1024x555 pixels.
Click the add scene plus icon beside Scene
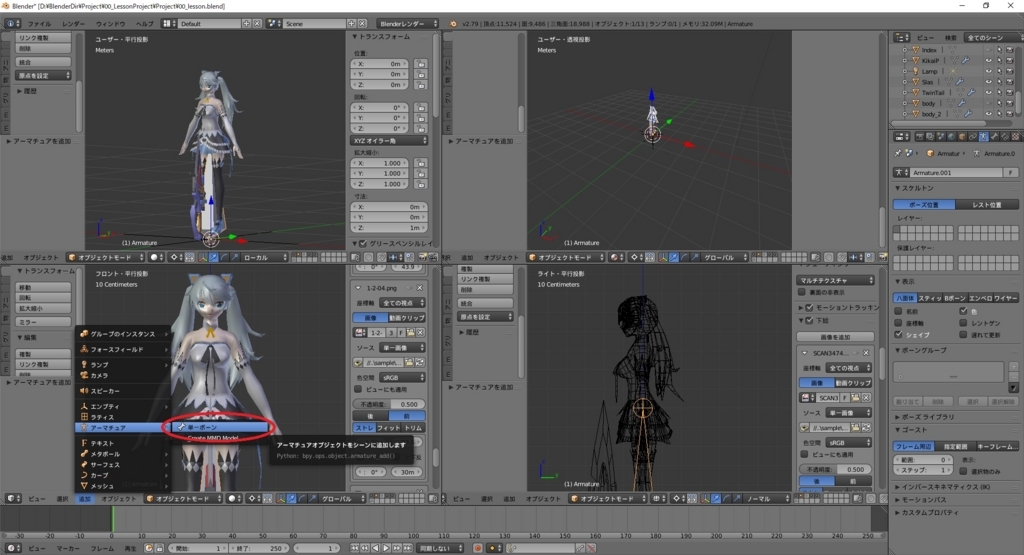351,24
